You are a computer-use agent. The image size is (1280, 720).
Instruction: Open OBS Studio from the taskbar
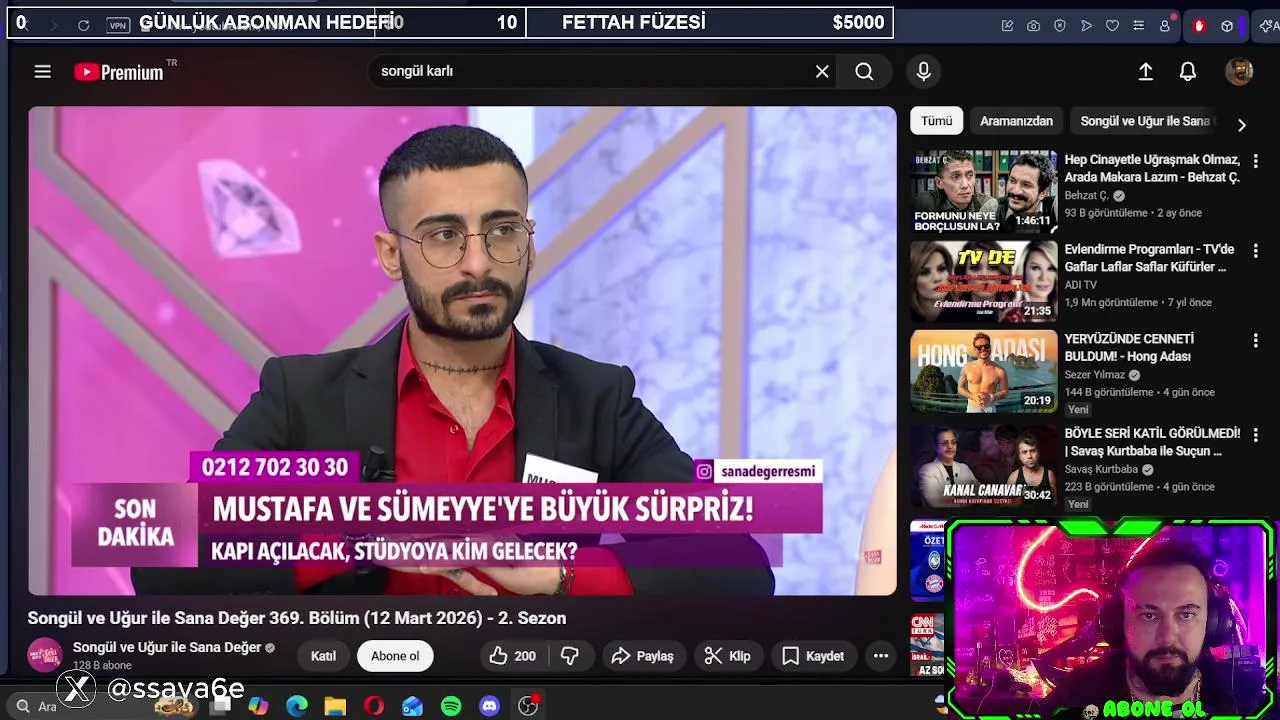tap(528, 706)
